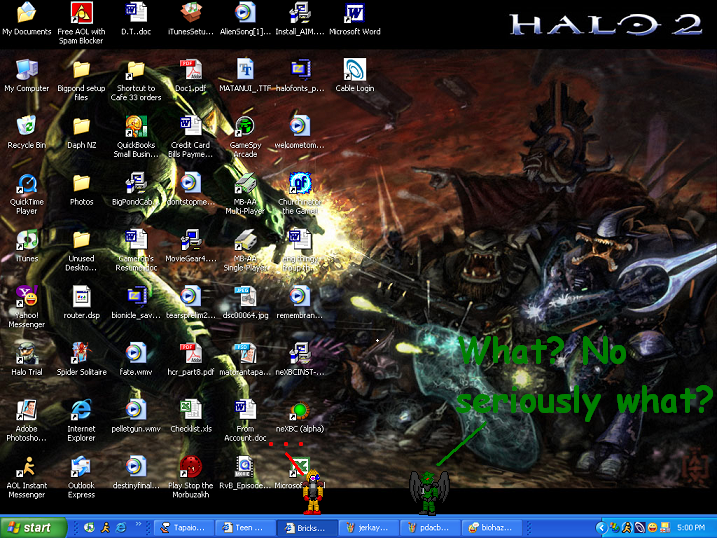Expand the Quick Launch overflow chevron
The width and height of the screenshot is (717, 538).
[138, 523]
